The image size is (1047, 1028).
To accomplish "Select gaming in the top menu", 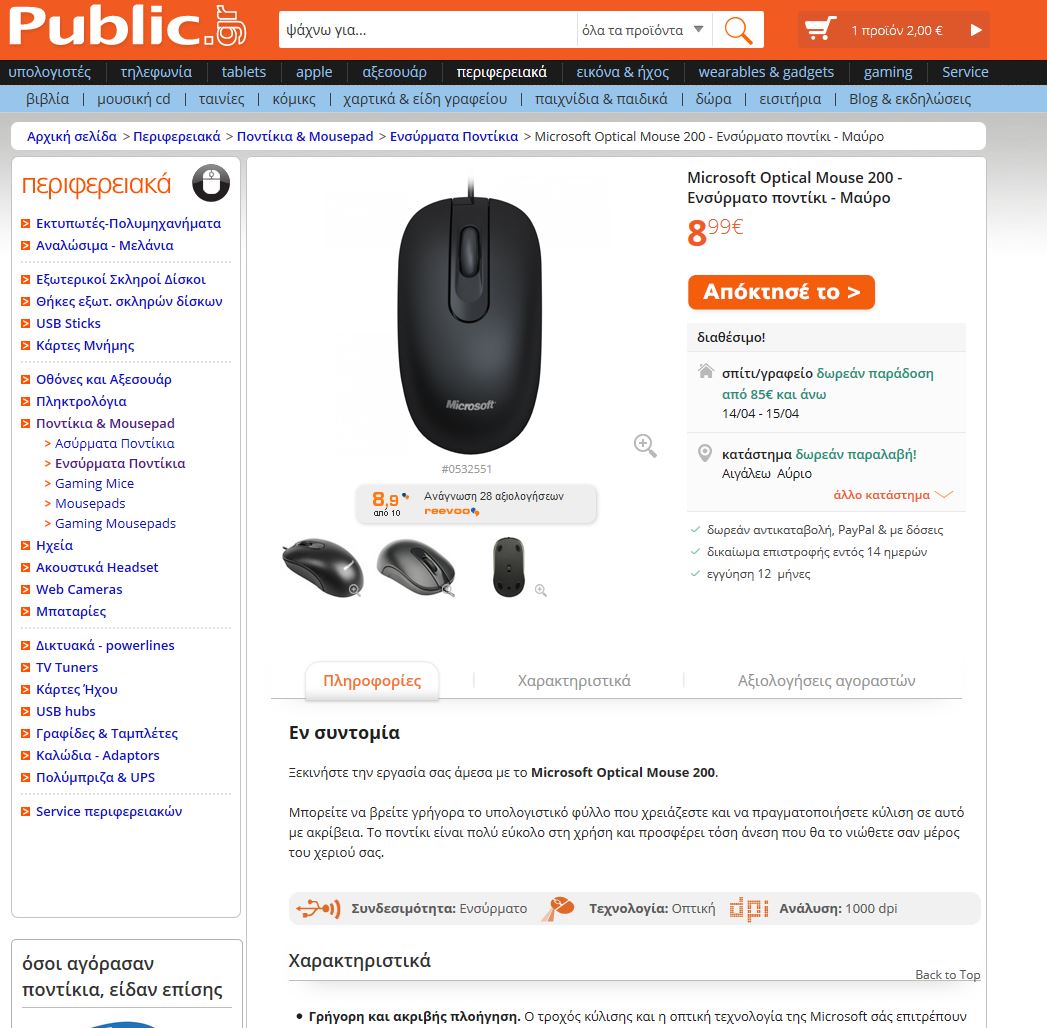I will pos(887,72).
